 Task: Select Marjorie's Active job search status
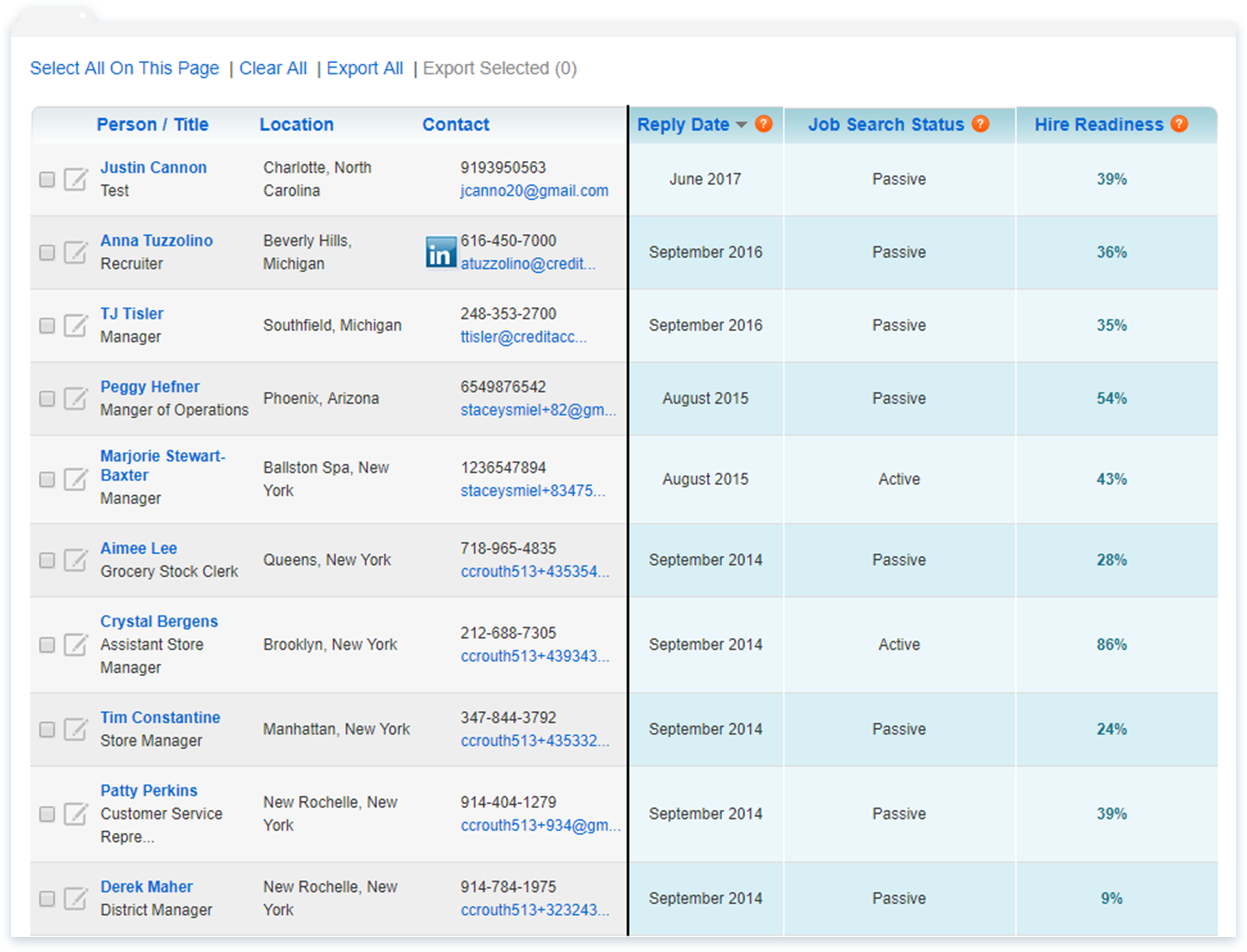(x=900, y=479)
